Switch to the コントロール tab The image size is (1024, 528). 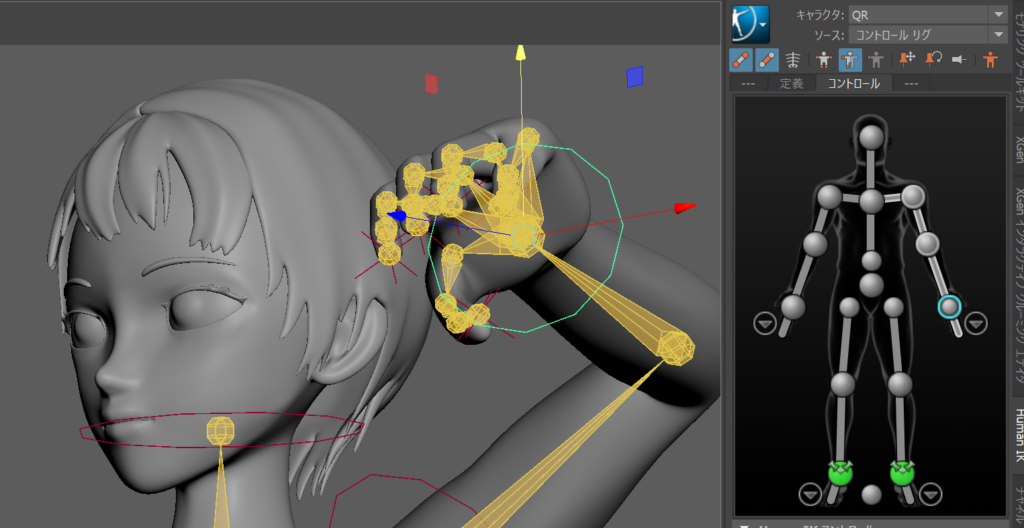click(852, 83)
